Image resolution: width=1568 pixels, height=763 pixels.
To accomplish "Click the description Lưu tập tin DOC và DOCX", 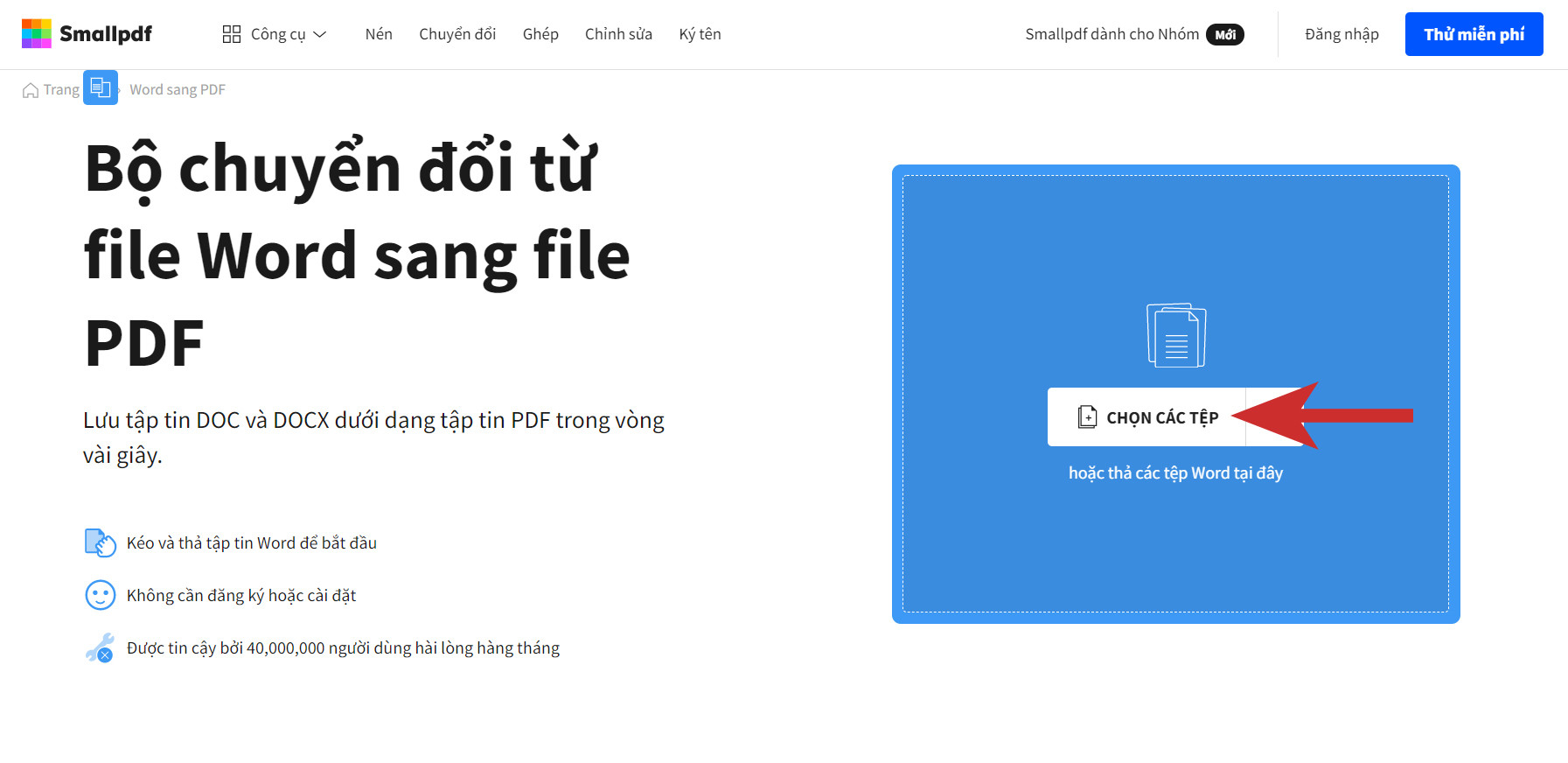I will pos(373,437).
